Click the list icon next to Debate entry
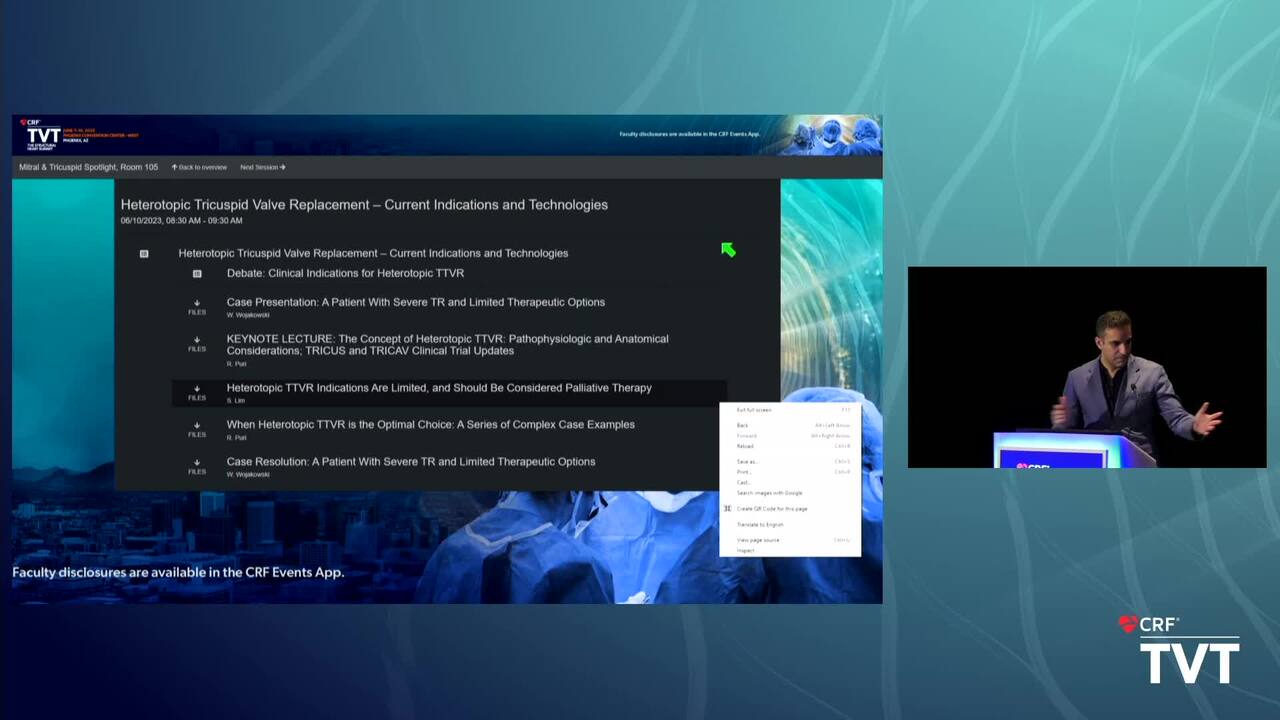This screenshot has height=720, width=1280. click(197, 273)
